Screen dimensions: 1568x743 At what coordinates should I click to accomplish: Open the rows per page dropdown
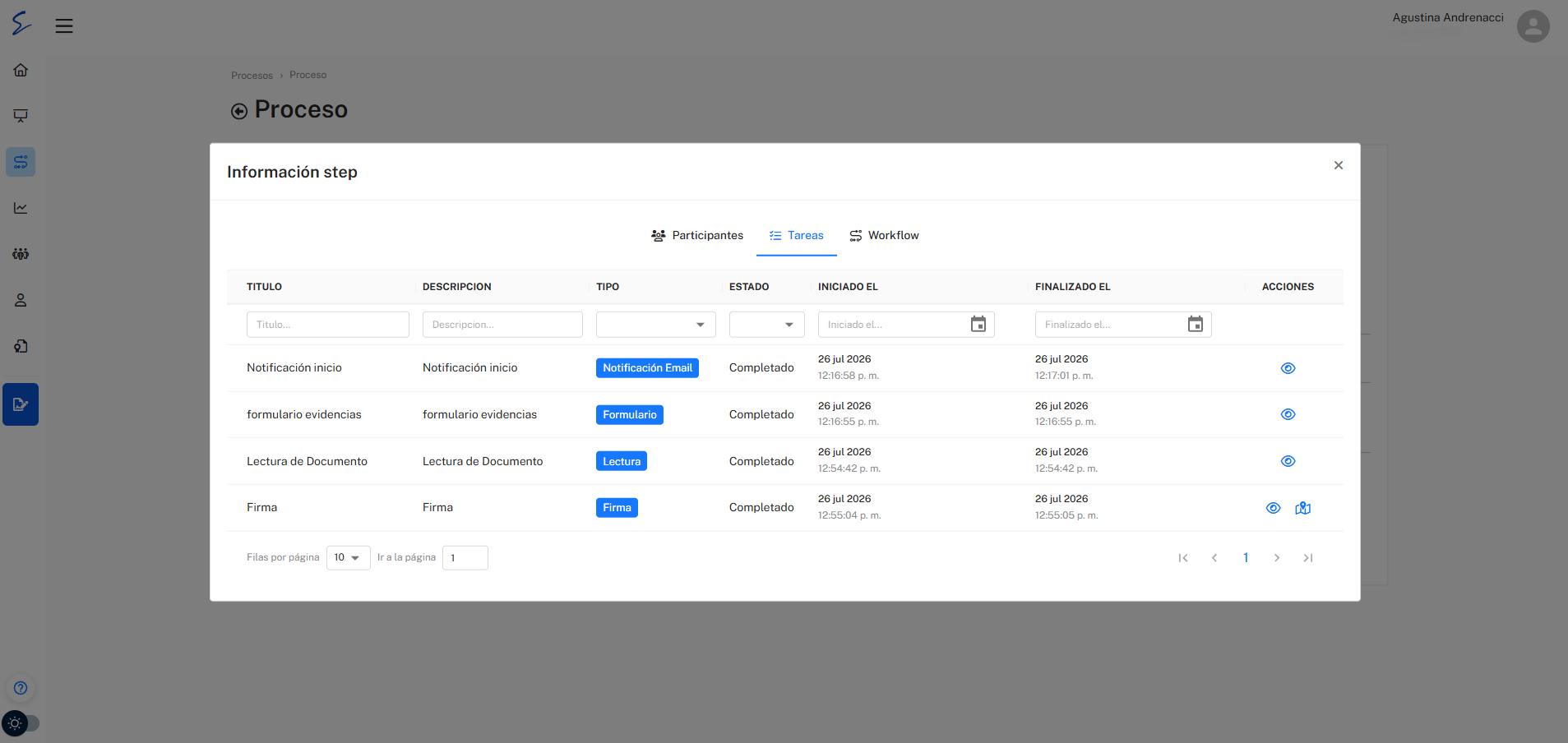tap(348, 557)
